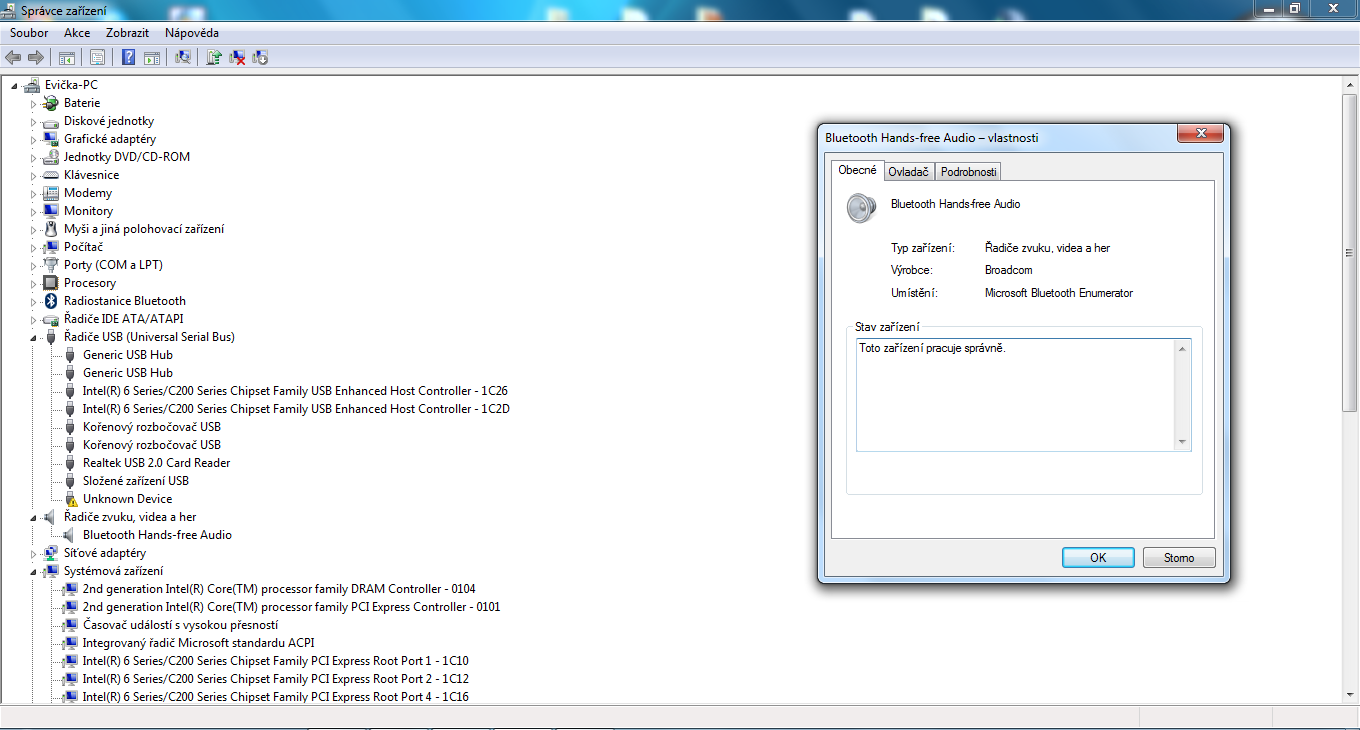The height and width of the screenshot is (730, 1360).
Task: Switch to the Podrobnosti tab
Action: (969, 172)
